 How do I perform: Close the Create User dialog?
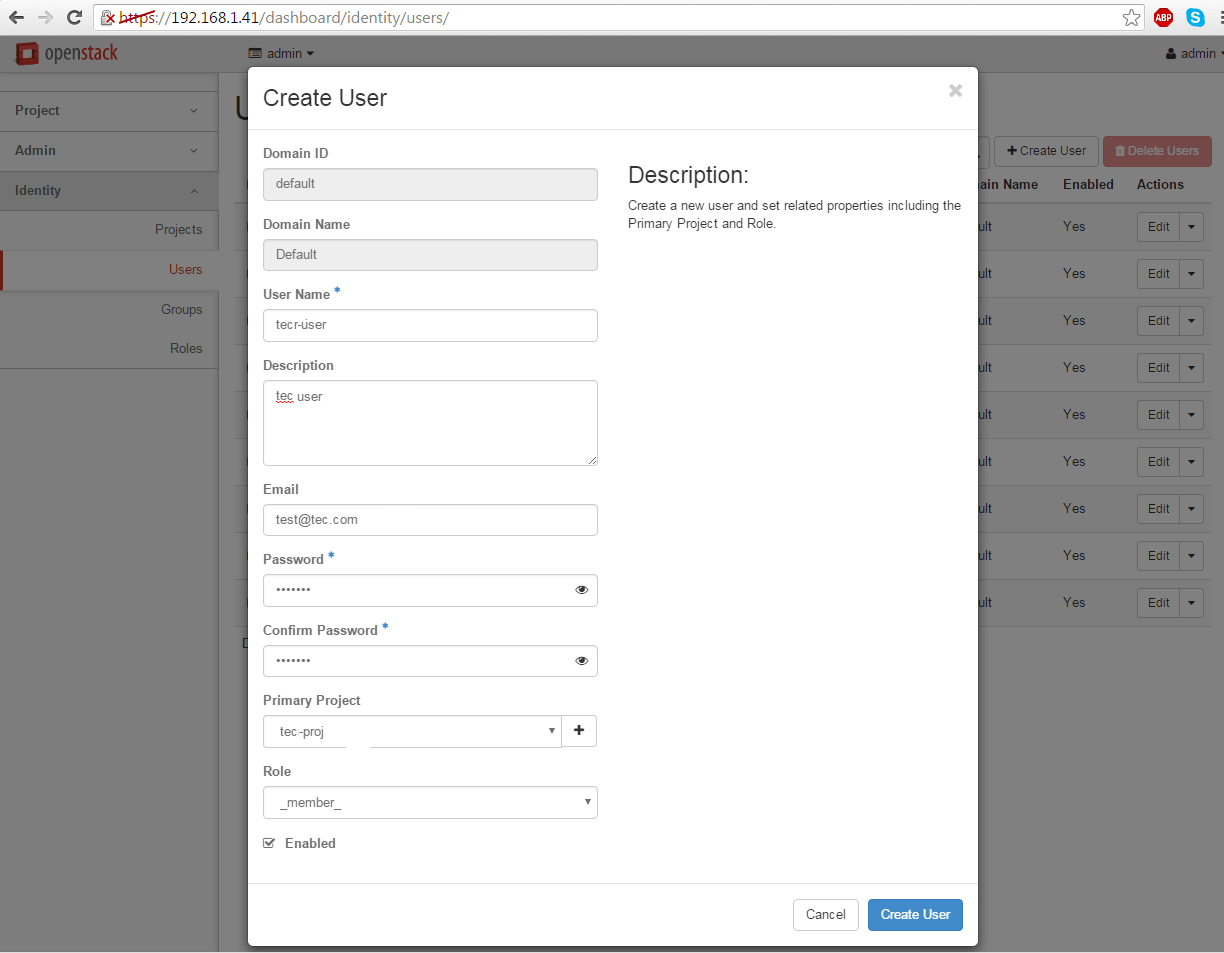(x=955, y=91)
